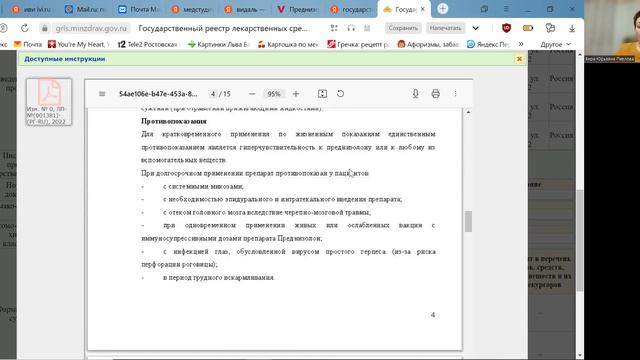Click the QR code grid icon in address bar

334,28
